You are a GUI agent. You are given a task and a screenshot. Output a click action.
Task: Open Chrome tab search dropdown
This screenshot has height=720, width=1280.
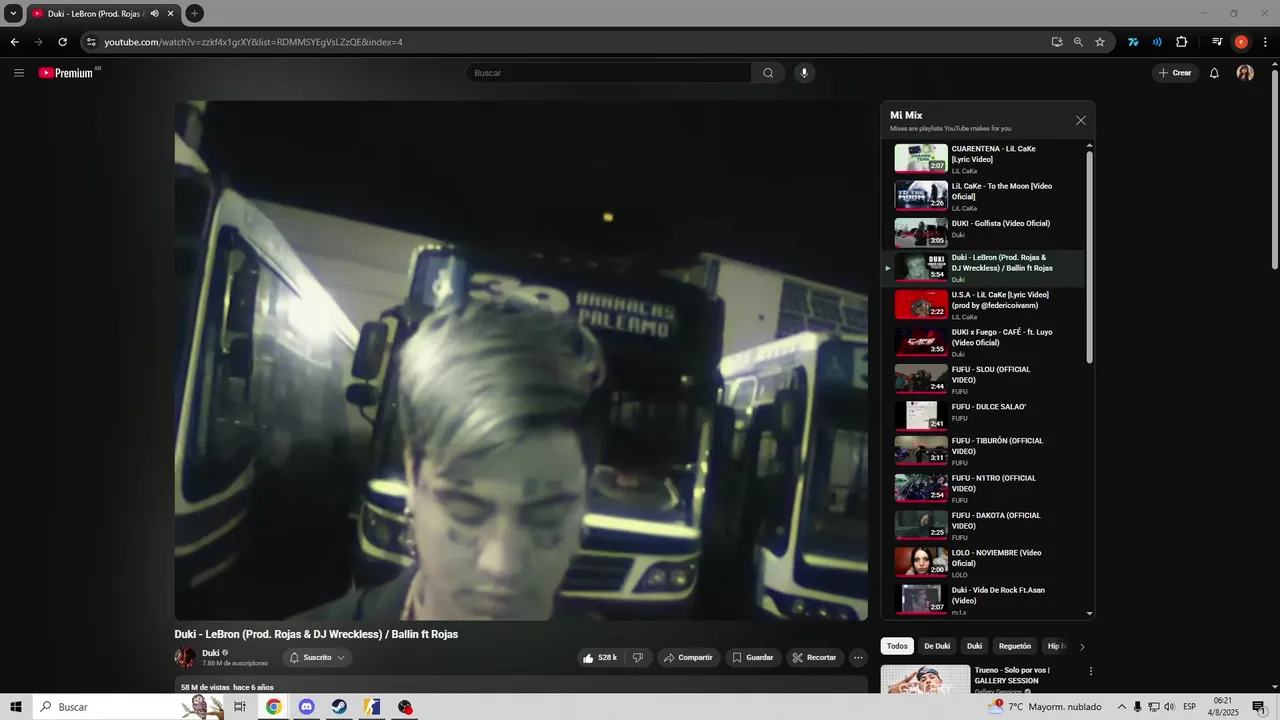pos(13,14)
